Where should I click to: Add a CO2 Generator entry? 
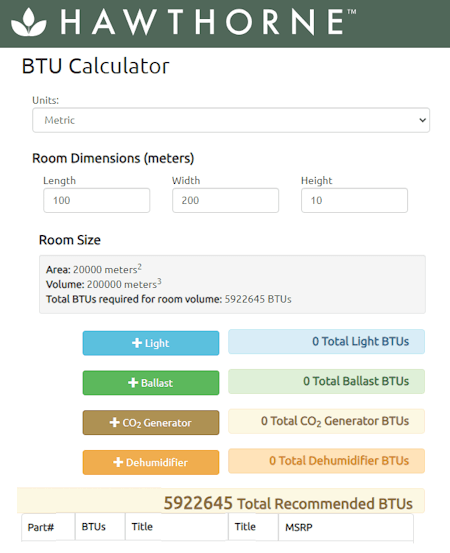(151, 423)
